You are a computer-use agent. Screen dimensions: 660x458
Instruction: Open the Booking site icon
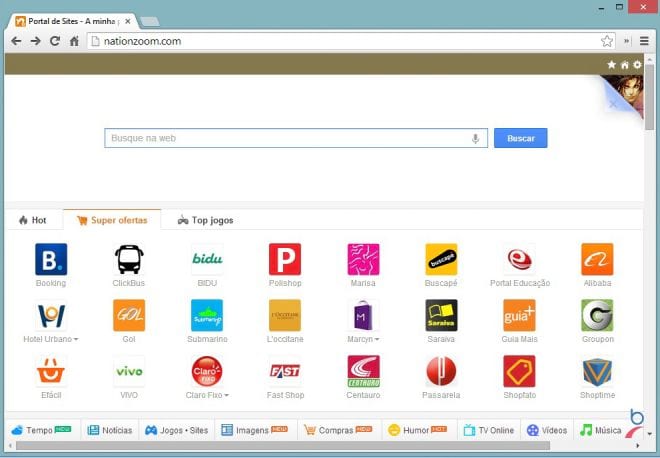51,259
